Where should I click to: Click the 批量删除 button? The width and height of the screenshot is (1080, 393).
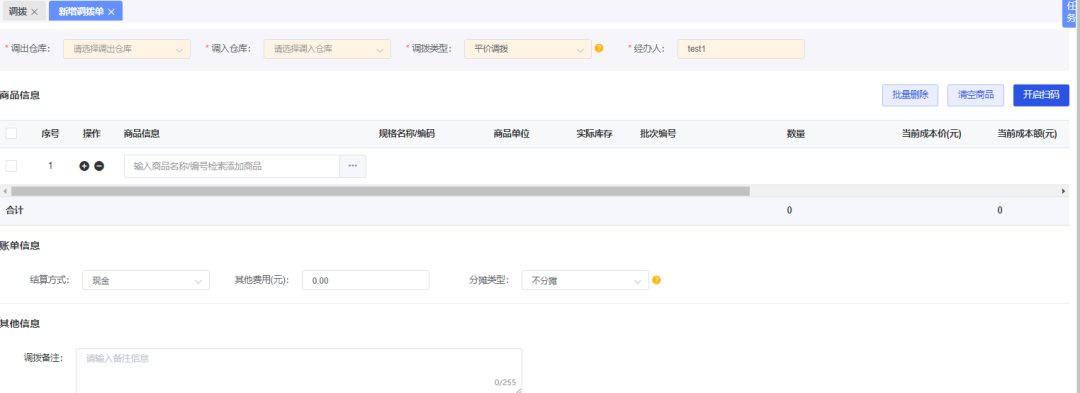coord(910,95)
